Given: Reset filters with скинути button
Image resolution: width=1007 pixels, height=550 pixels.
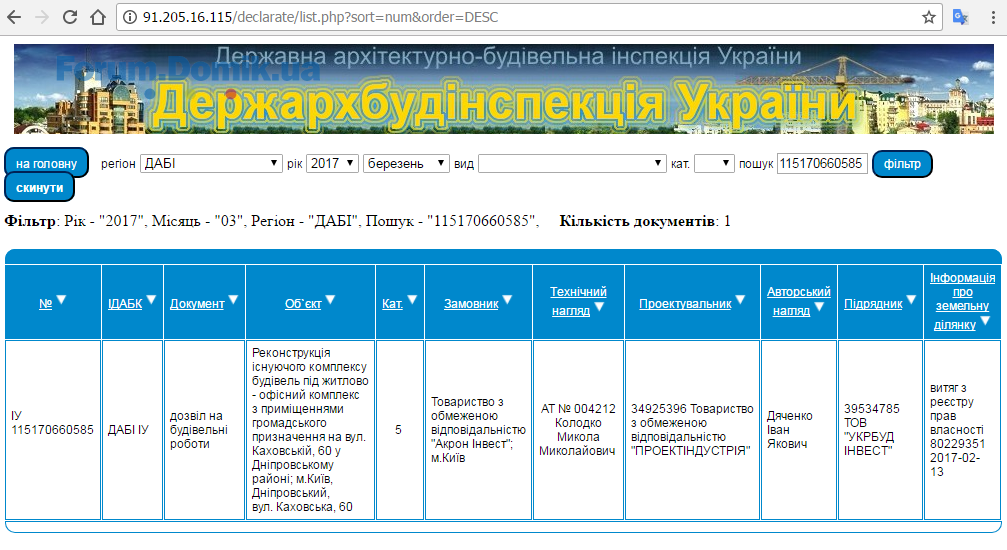Looking at the screenshot, I should pyautogui.click(x=39, y=188).
